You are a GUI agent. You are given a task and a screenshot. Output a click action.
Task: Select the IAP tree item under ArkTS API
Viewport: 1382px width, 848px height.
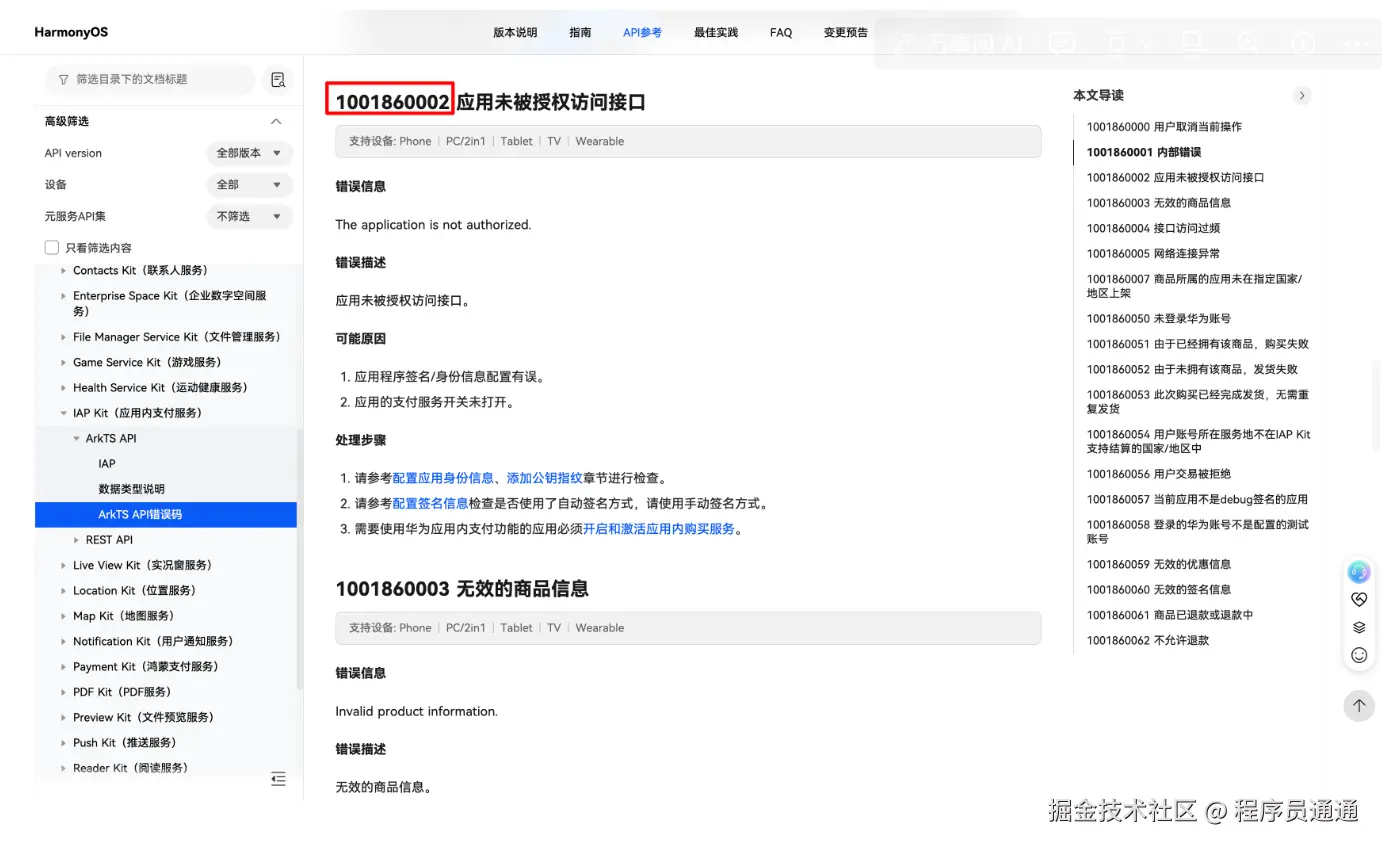click(107, 464)
